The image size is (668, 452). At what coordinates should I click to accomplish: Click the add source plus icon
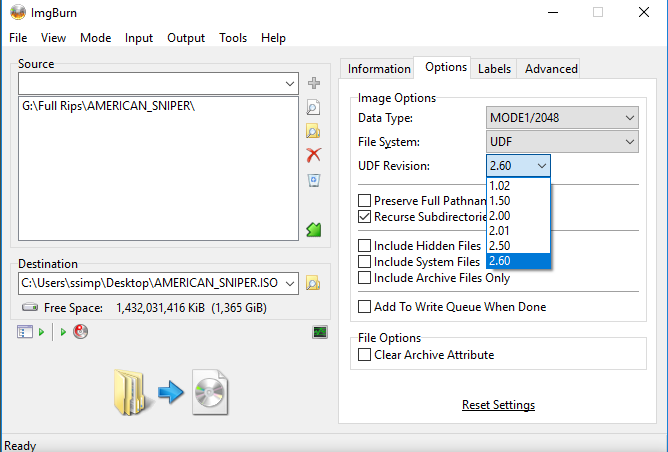pos(314,83)
